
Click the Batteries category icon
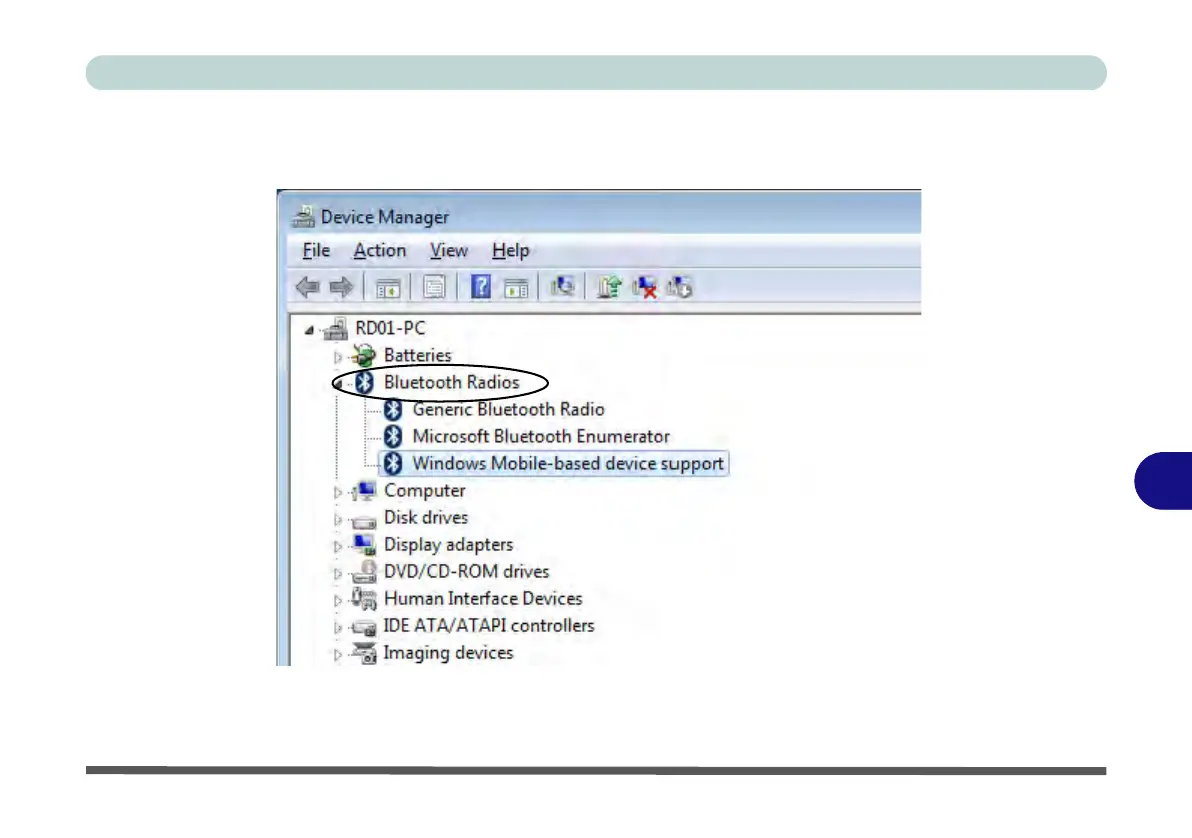point(364,355)
